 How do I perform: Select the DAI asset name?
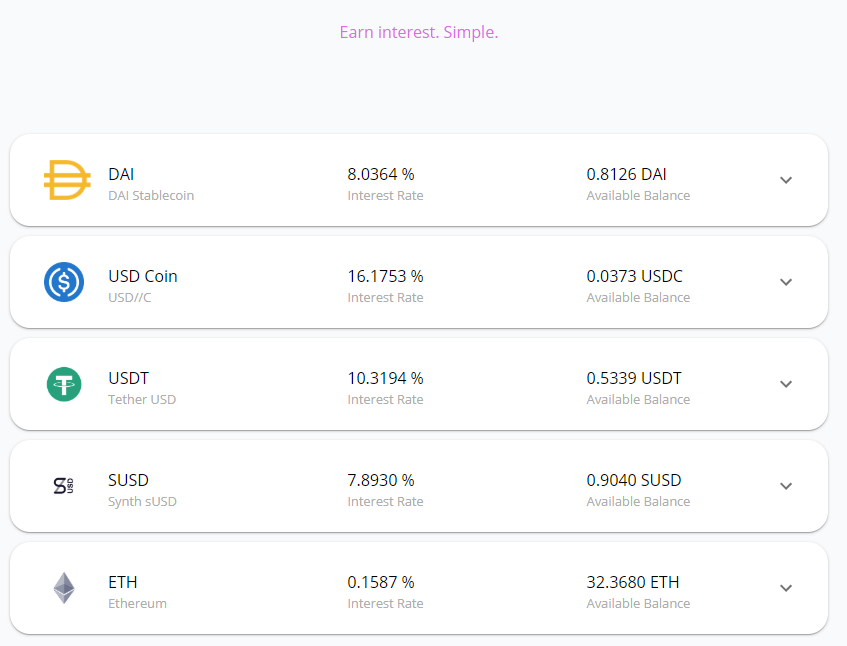pos(121,174)
